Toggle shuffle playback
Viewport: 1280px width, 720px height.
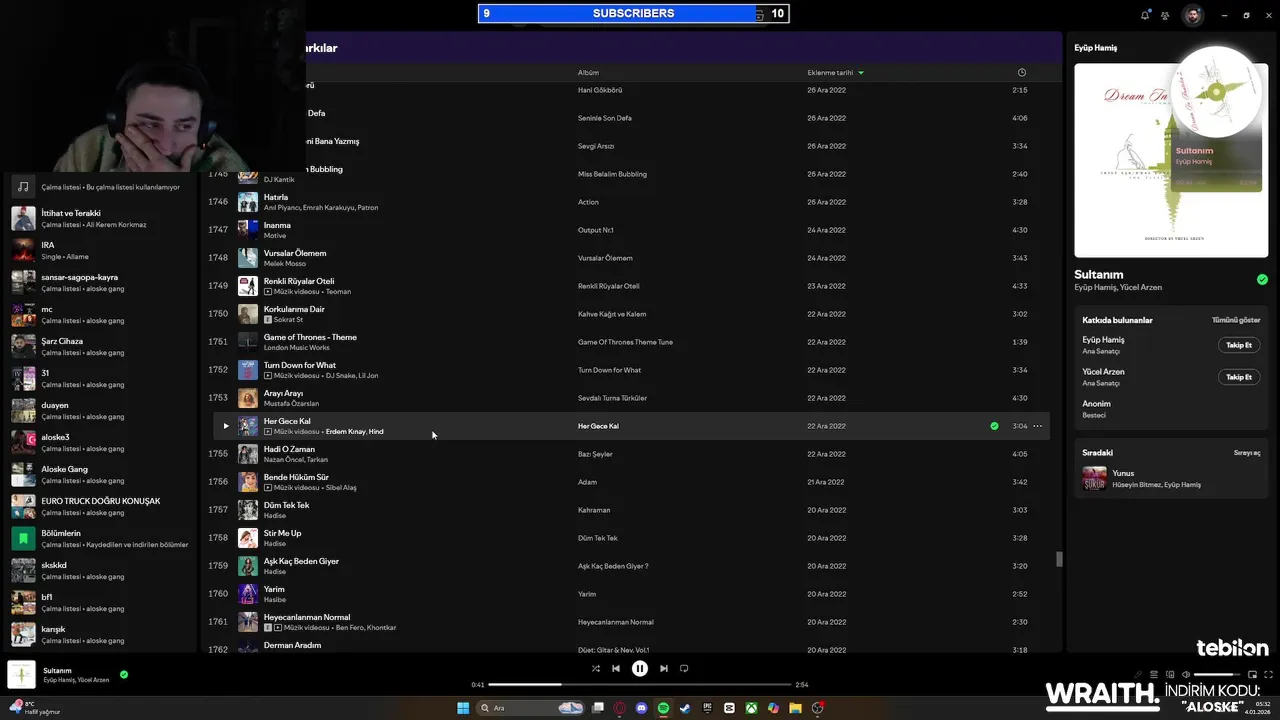pos(596,668)
